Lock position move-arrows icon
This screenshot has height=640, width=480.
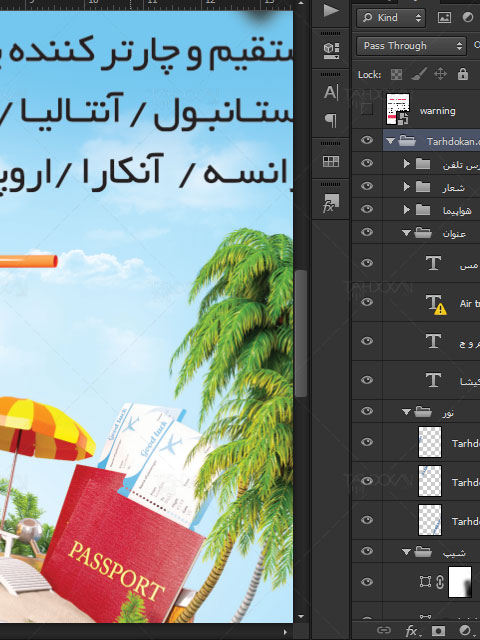440,74
